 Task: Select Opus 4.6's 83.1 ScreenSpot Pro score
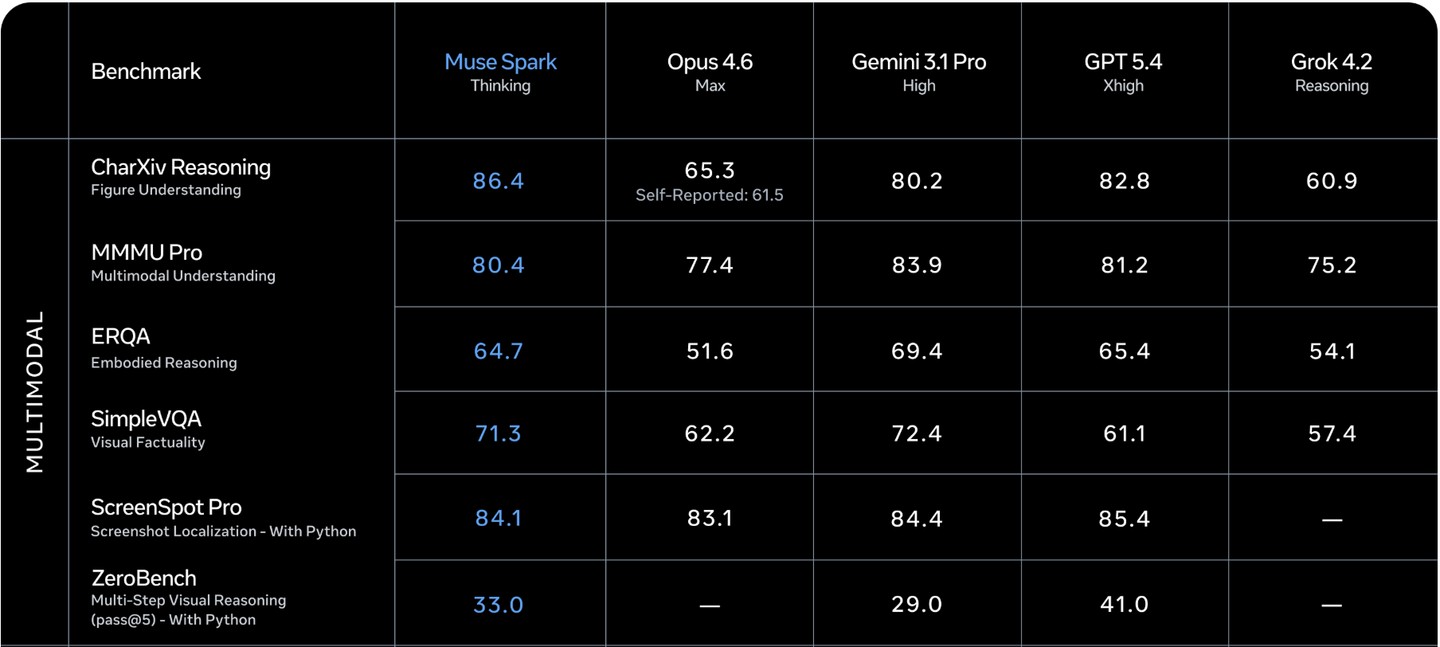point(709,518)
